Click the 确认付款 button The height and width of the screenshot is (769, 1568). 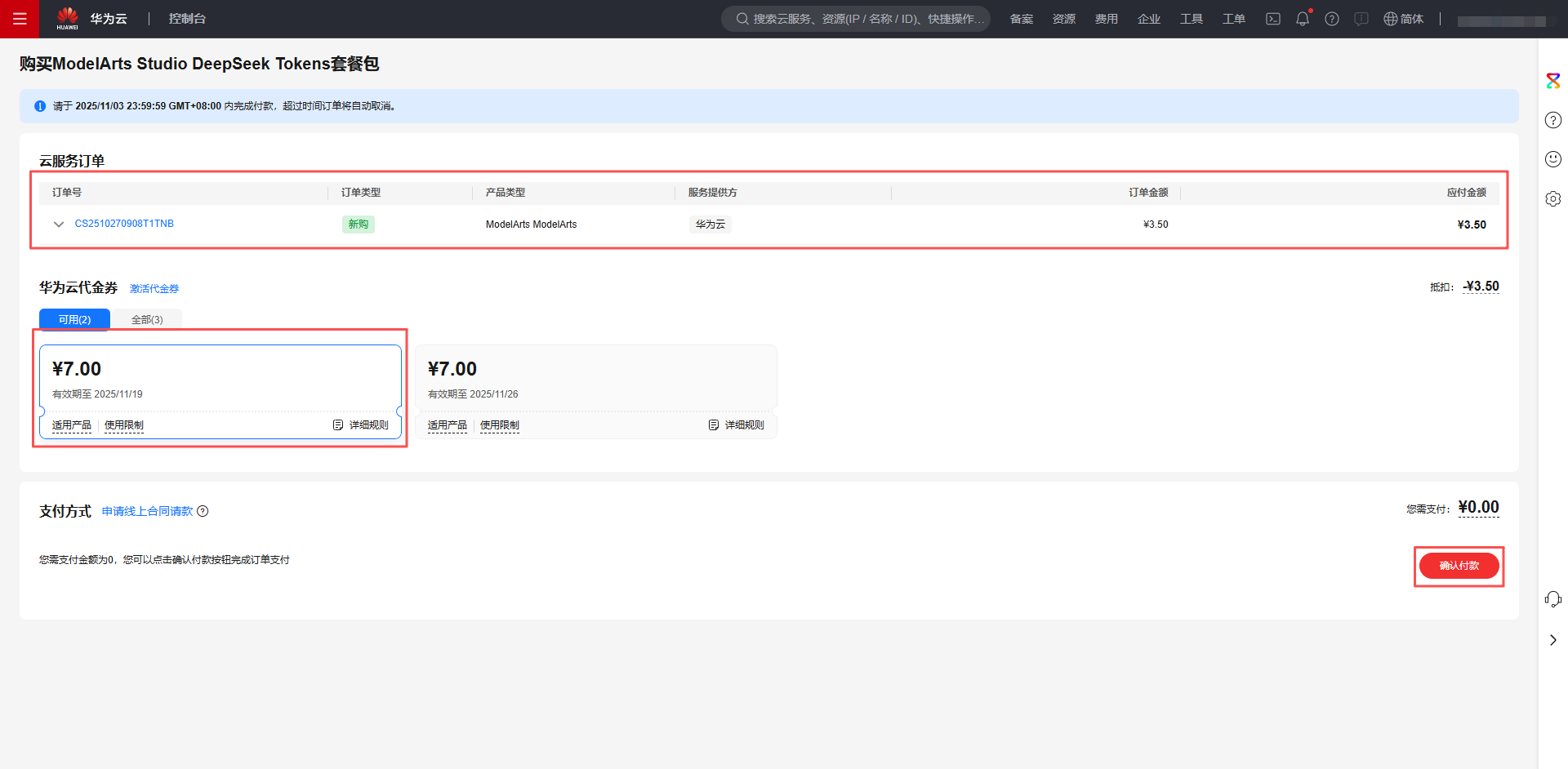1459,566
